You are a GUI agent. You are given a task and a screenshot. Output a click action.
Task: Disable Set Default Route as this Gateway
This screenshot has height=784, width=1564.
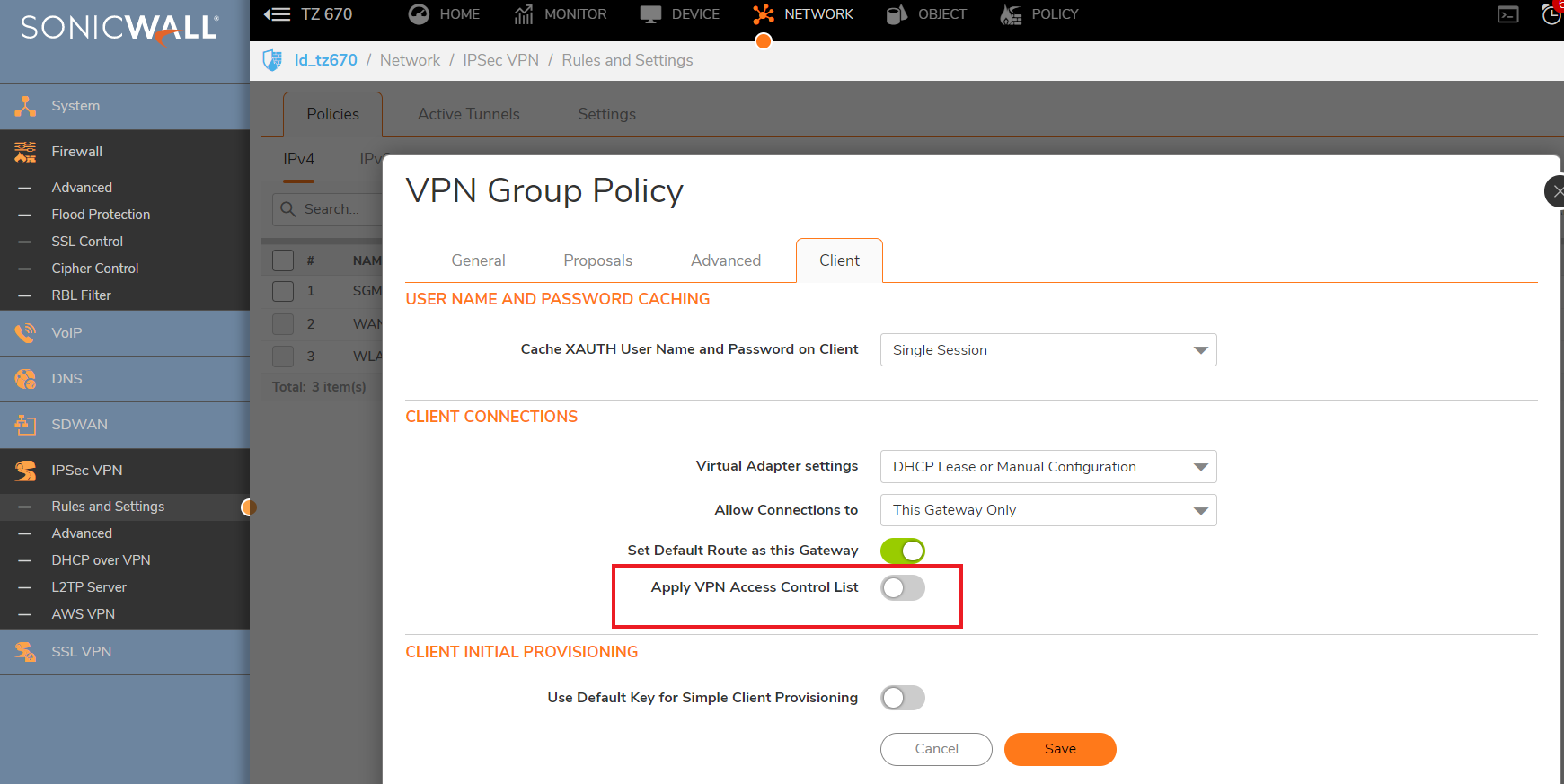tap(903, 551)
